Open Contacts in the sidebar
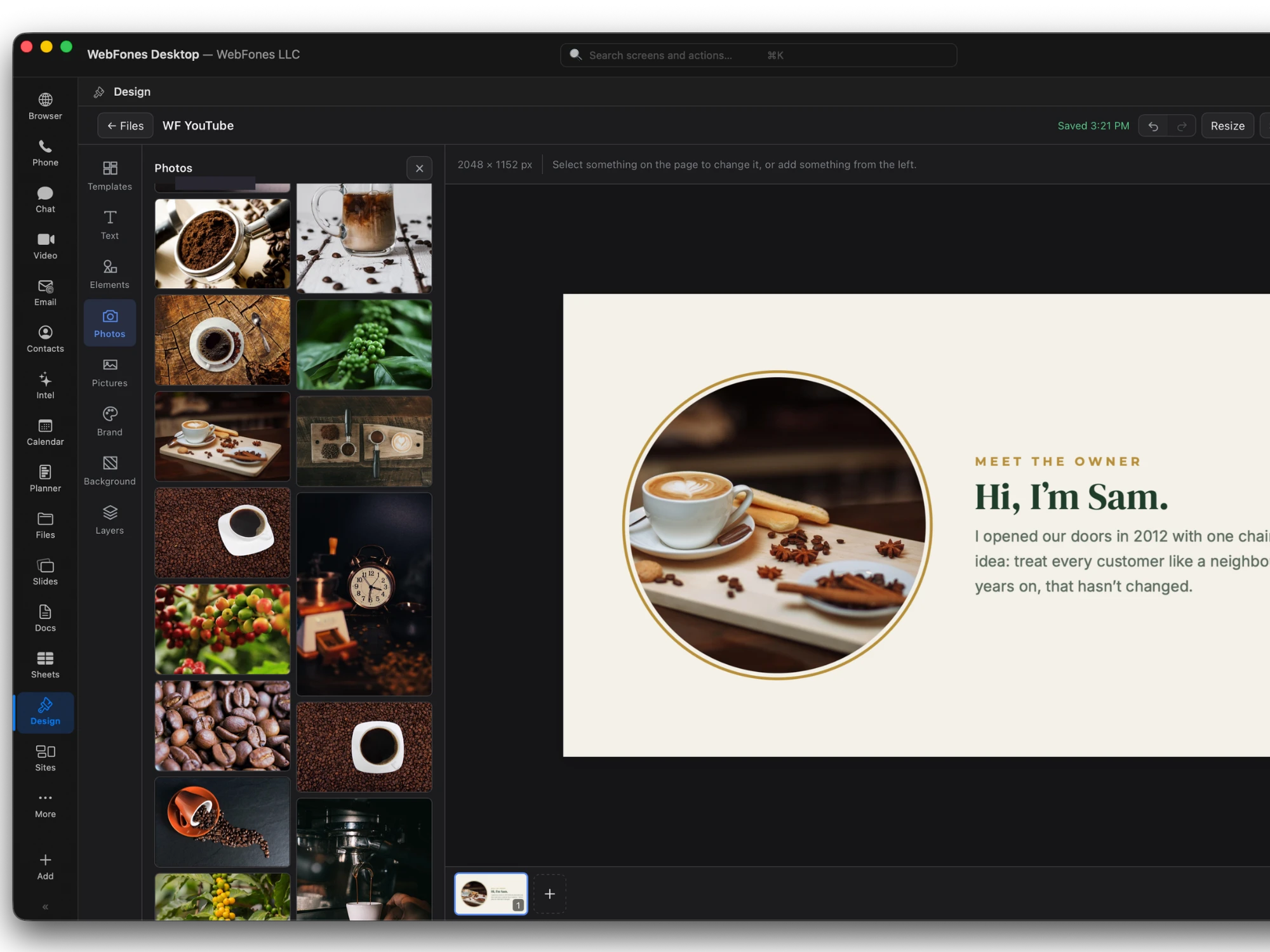Screen dimensions: 1270x952 45,339
